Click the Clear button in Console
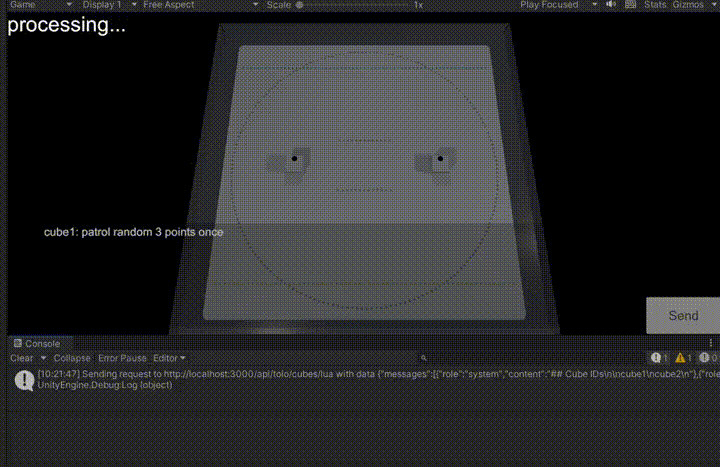 [x=22, y=358]
